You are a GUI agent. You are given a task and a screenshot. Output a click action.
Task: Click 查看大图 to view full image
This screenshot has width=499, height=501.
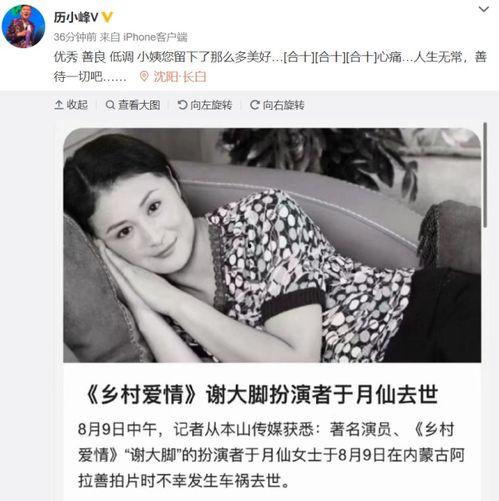(x=133, y=105)
